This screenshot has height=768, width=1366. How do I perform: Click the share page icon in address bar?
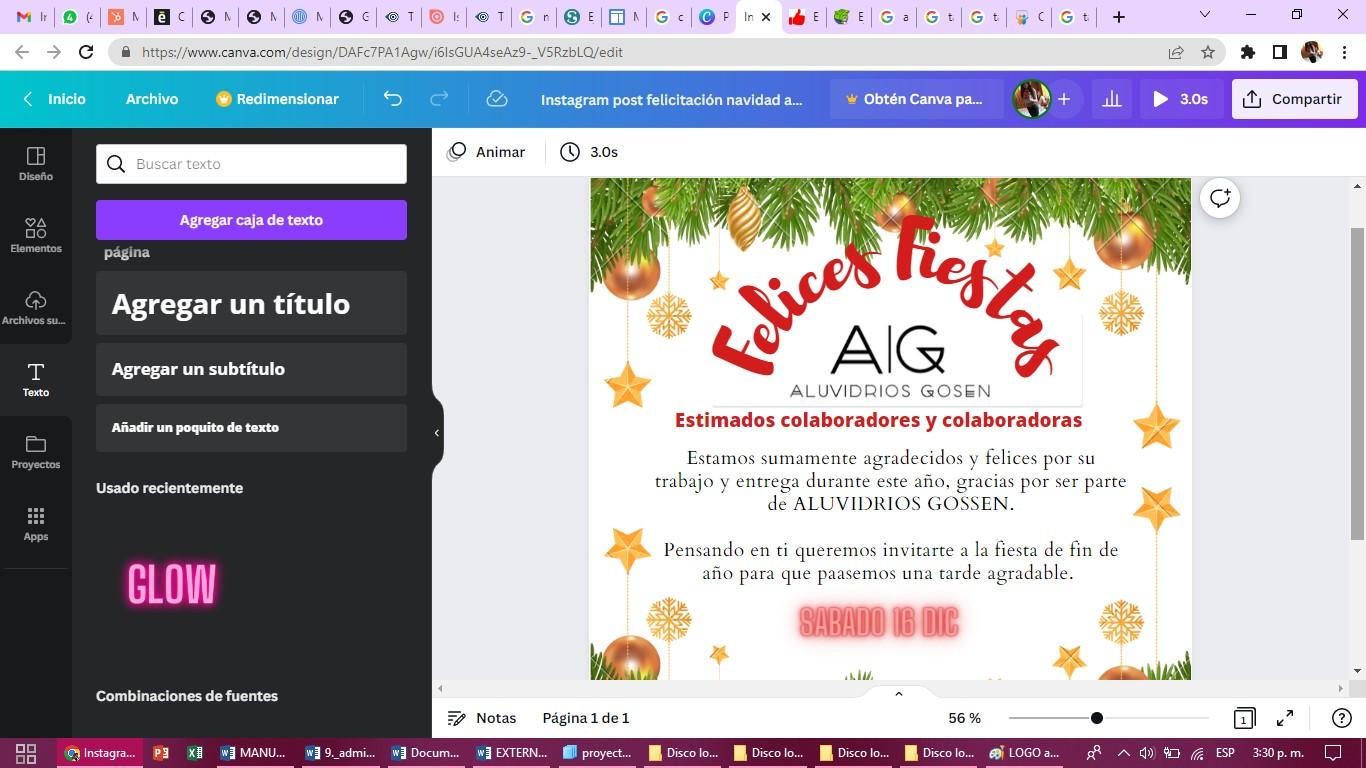point(1176,52)
